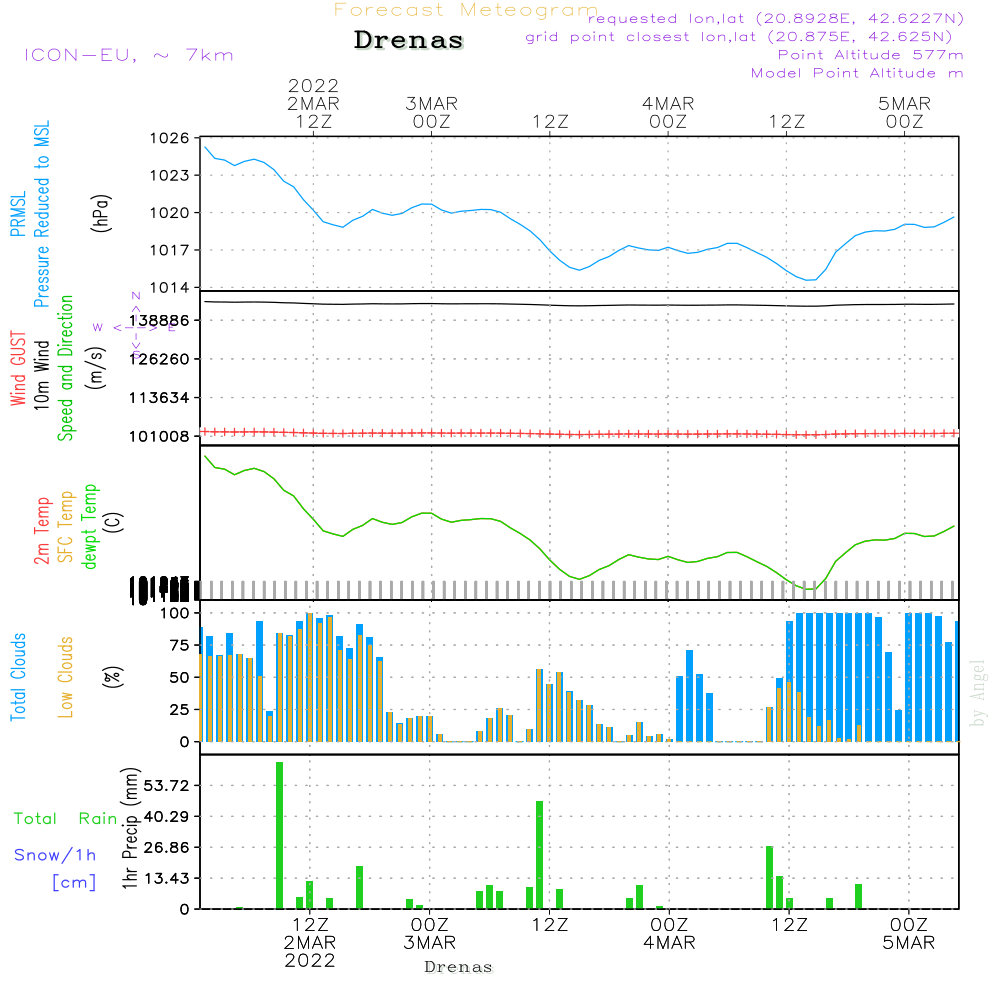
Task: Click the green 'dewpt Temp' label
Action: [90, 526]
